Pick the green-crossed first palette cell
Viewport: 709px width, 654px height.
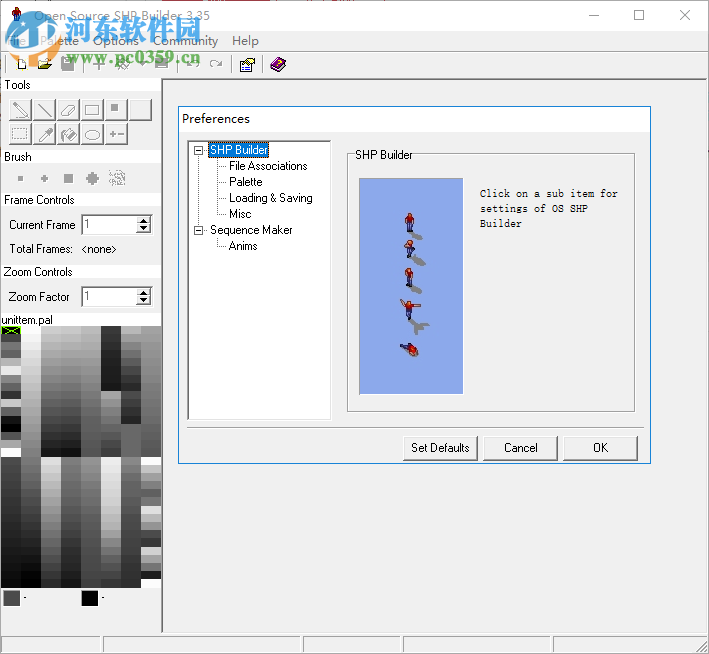pos(11,331)
